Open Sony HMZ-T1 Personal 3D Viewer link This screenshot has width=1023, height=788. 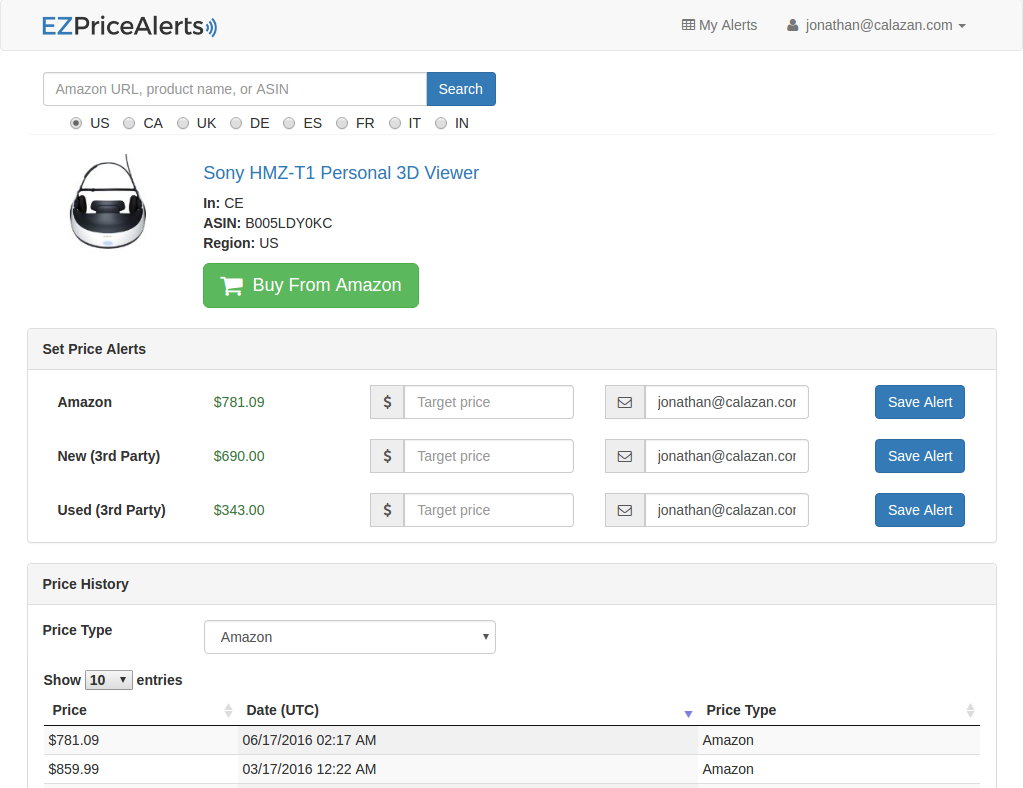click(341, 173)
